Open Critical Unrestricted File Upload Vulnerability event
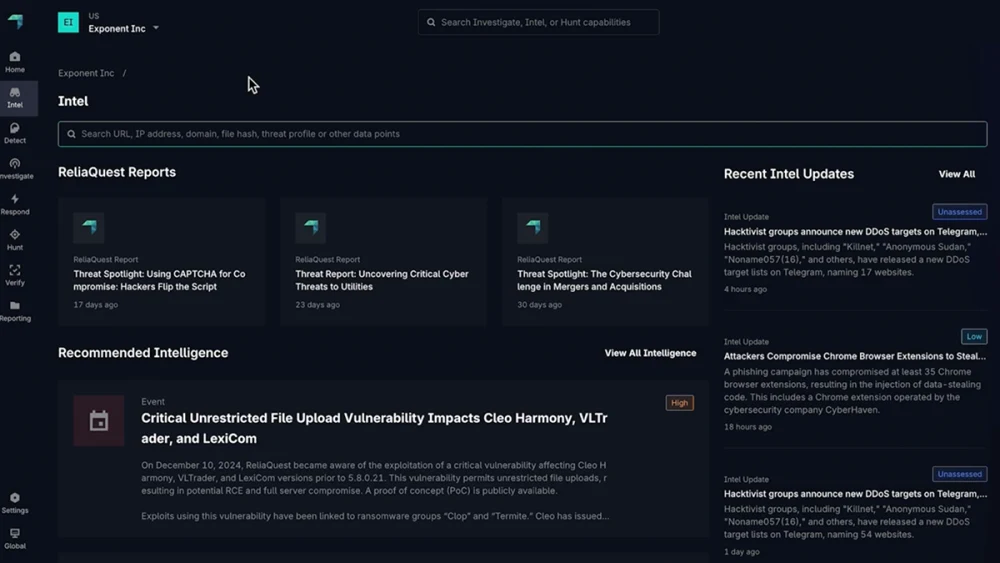This screenshot has height=563, width=1000. pos(374,428)
